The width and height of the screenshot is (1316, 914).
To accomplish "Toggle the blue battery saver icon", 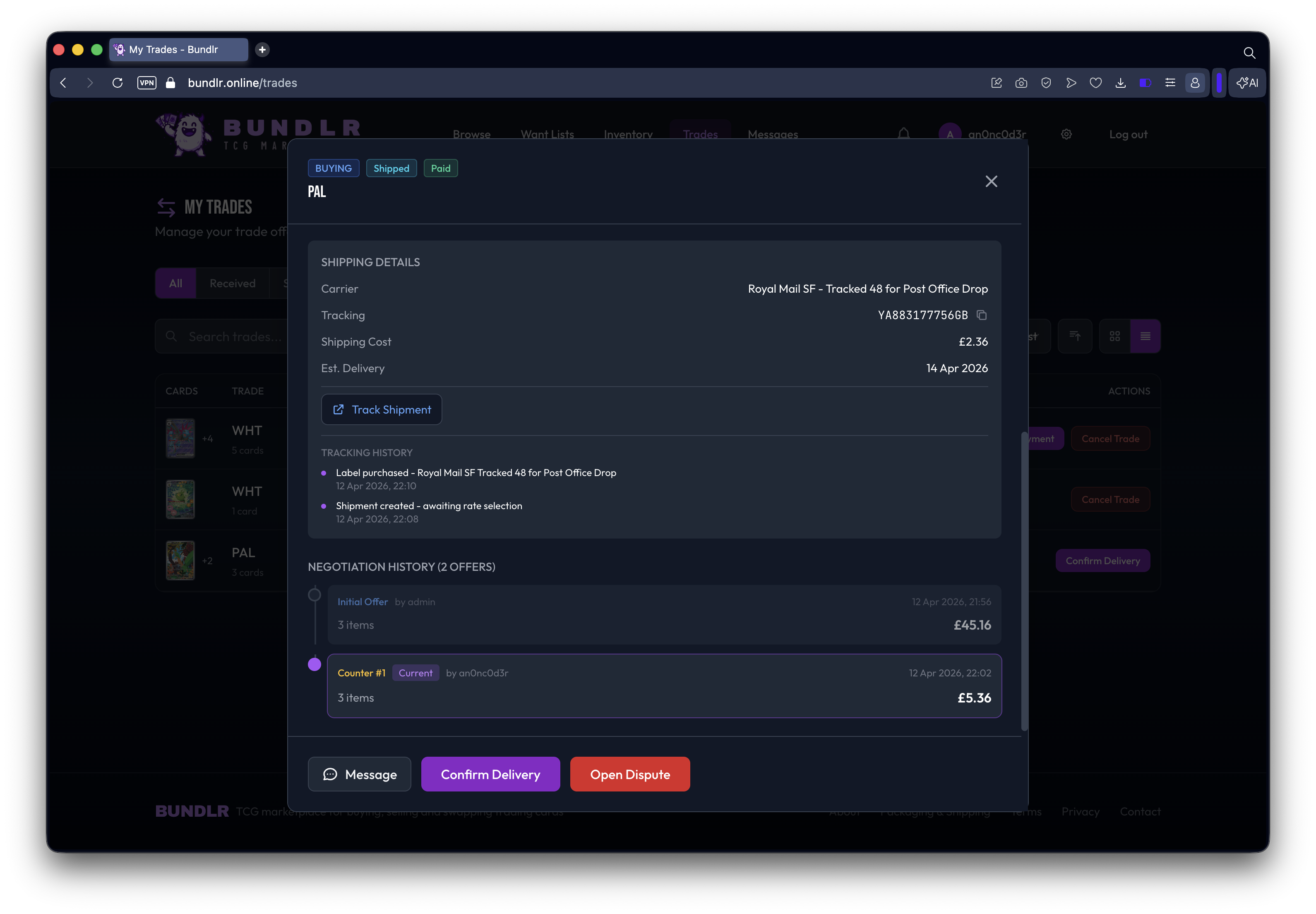I will (x=1145, y=83).
